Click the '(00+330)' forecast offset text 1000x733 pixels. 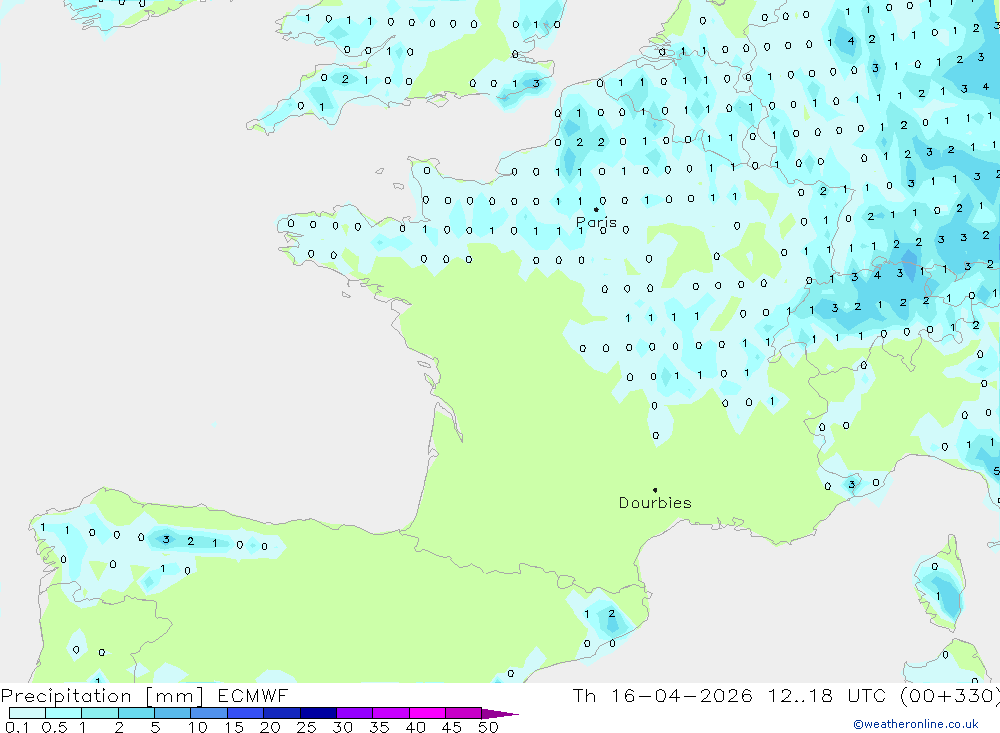pyautogui.click(x=950, y=696)
